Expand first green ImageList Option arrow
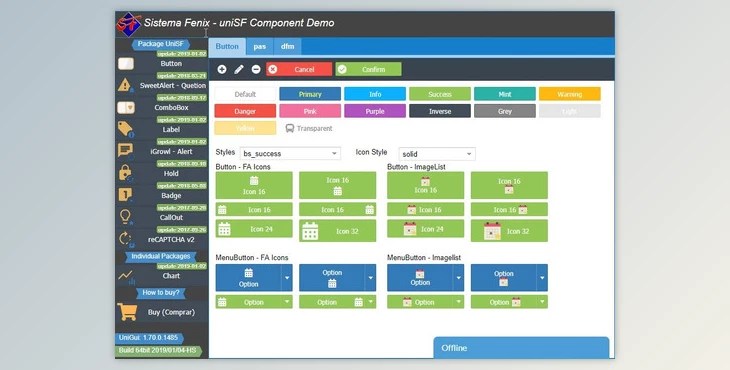 pos(459,302)
